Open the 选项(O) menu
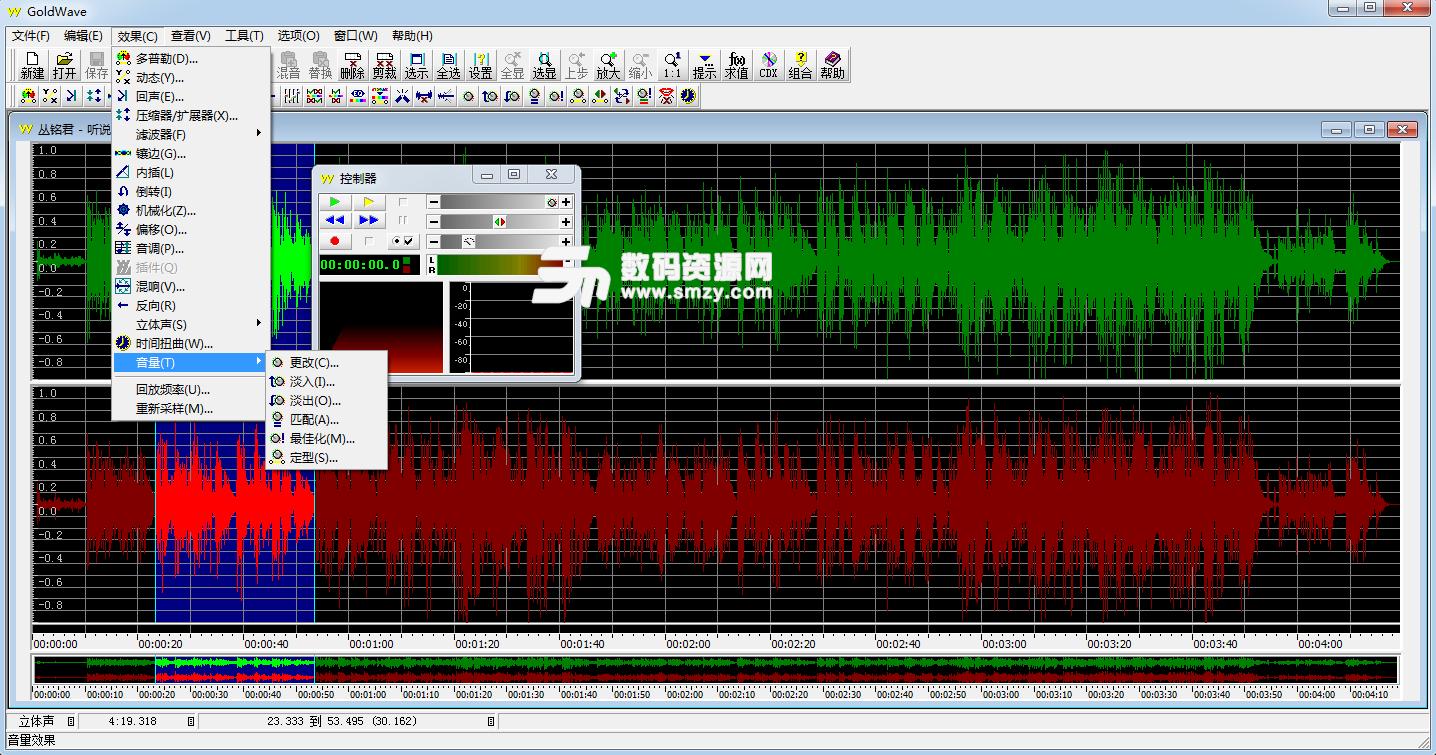This screenshot has height=755, width=1436. [298, 36]
